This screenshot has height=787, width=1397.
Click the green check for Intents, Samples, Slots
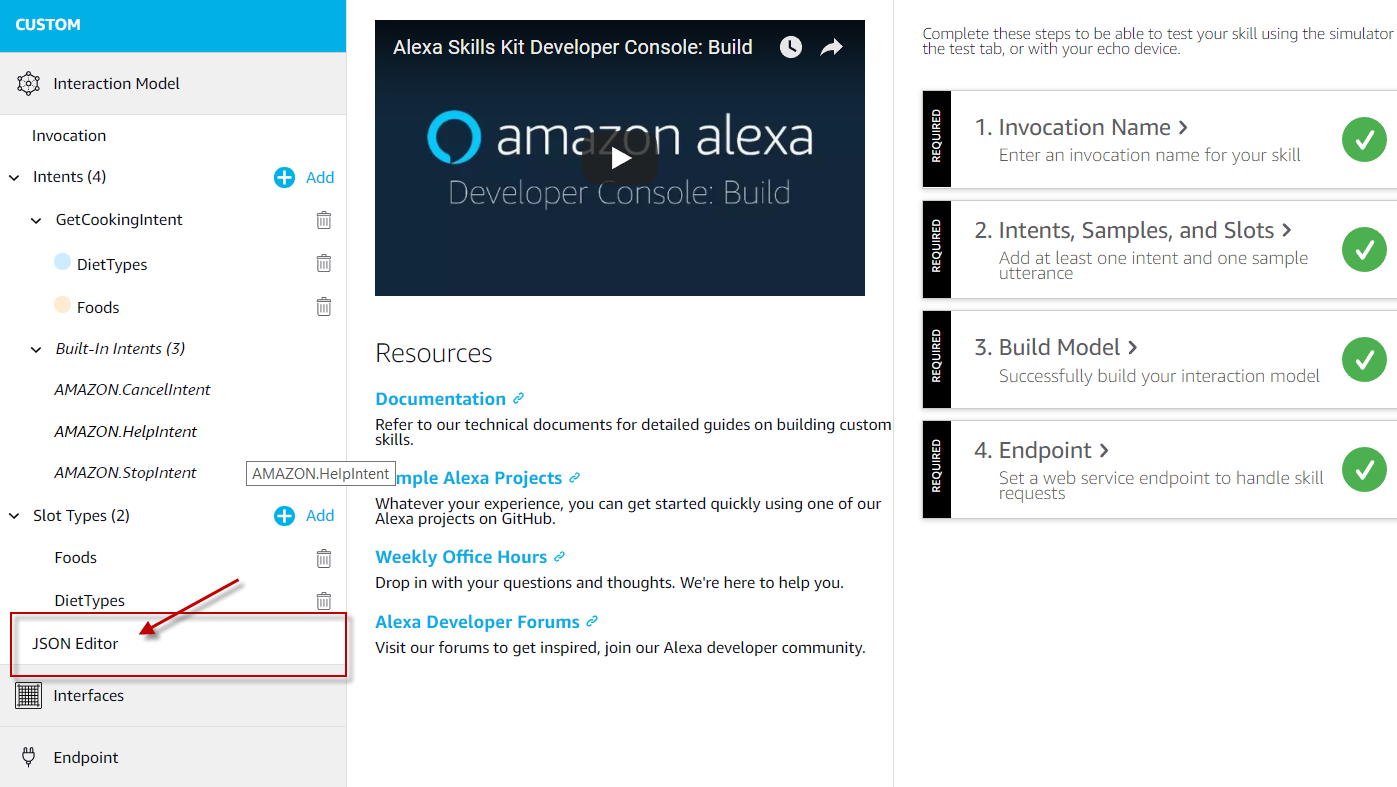[1364, 250]
